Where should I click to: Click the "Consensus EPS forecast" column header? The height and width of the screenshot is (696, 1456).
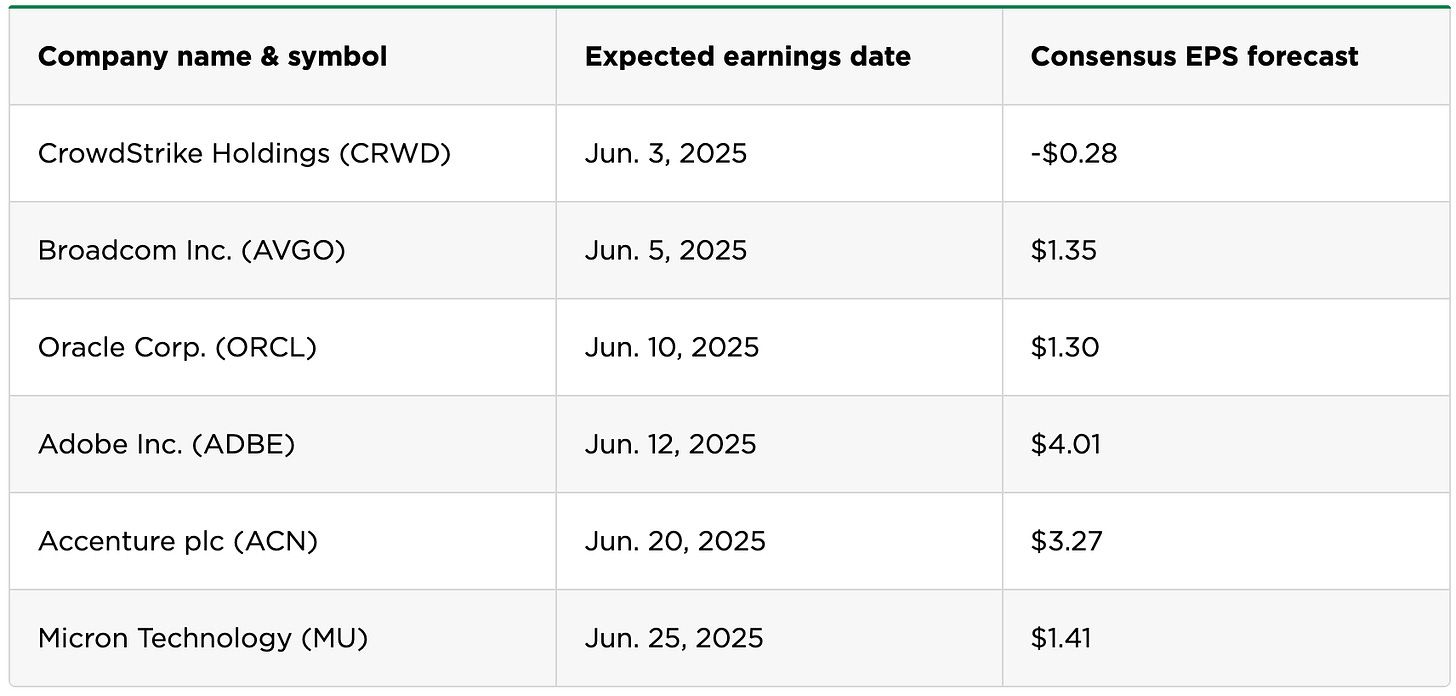(x=1194, y=57)
